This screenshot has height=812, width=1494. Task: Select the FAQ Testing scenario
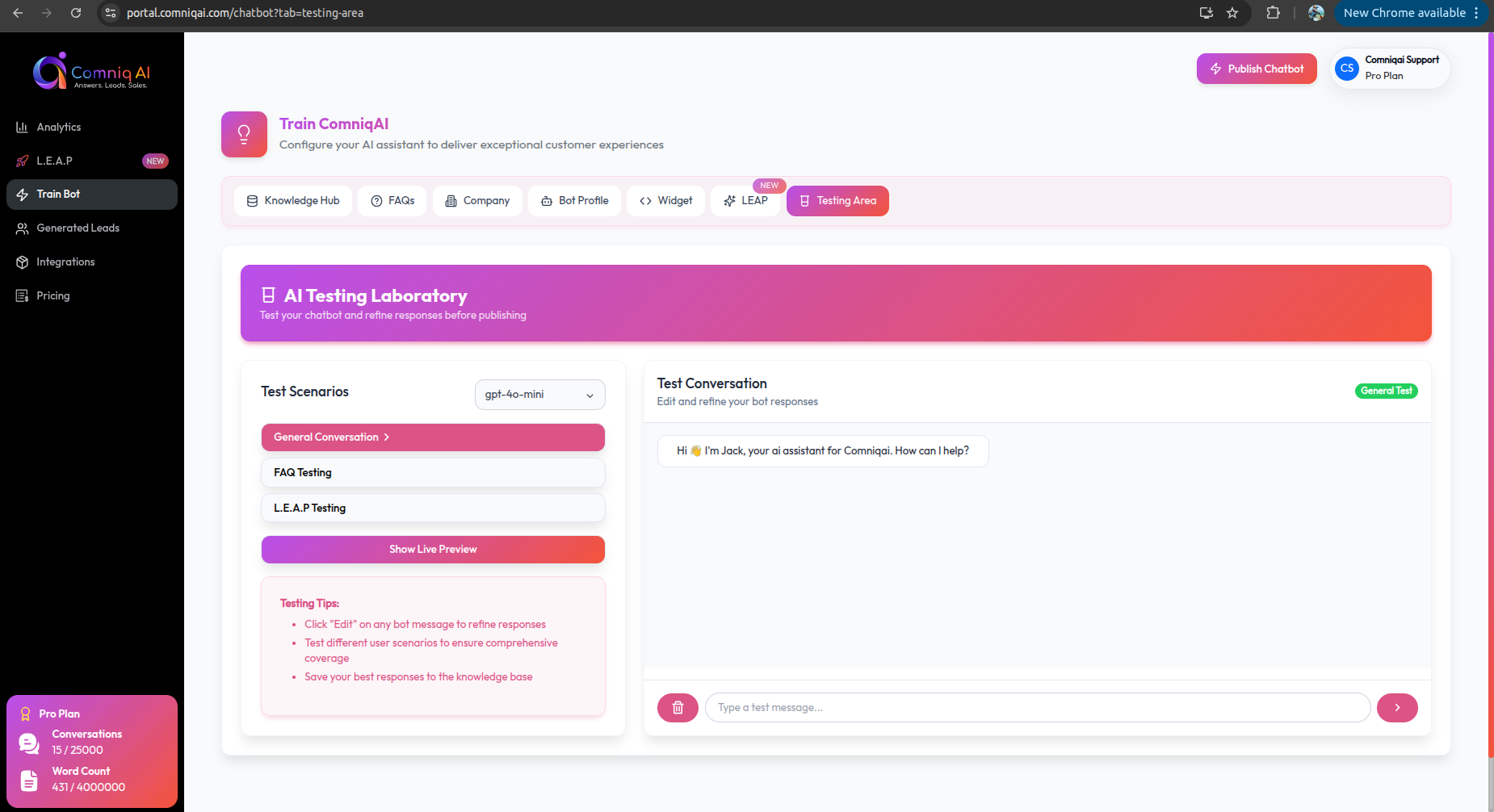click(x=433, y=473)
